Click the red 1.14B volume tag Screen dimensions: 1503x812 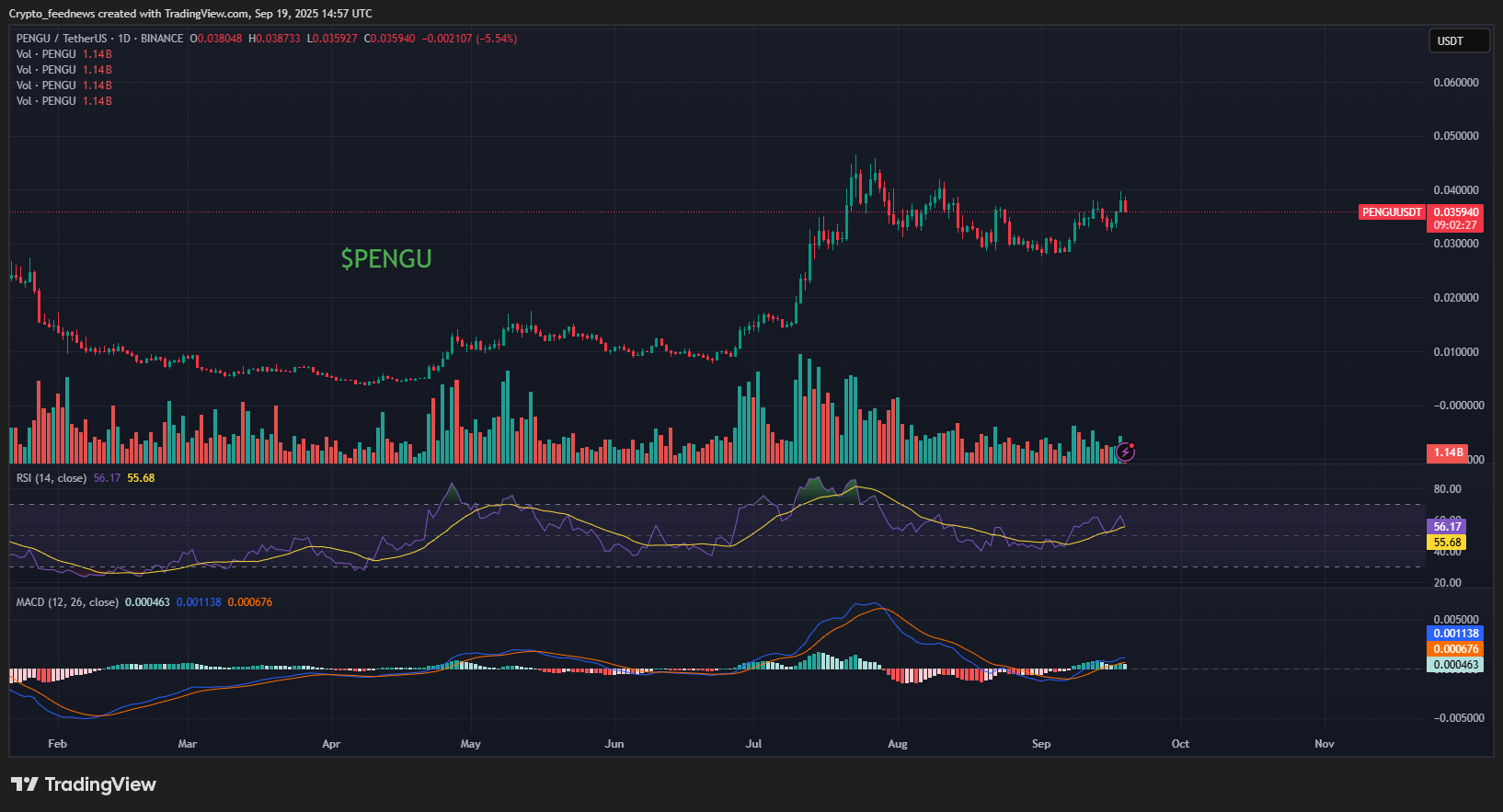coord(1448,452)
